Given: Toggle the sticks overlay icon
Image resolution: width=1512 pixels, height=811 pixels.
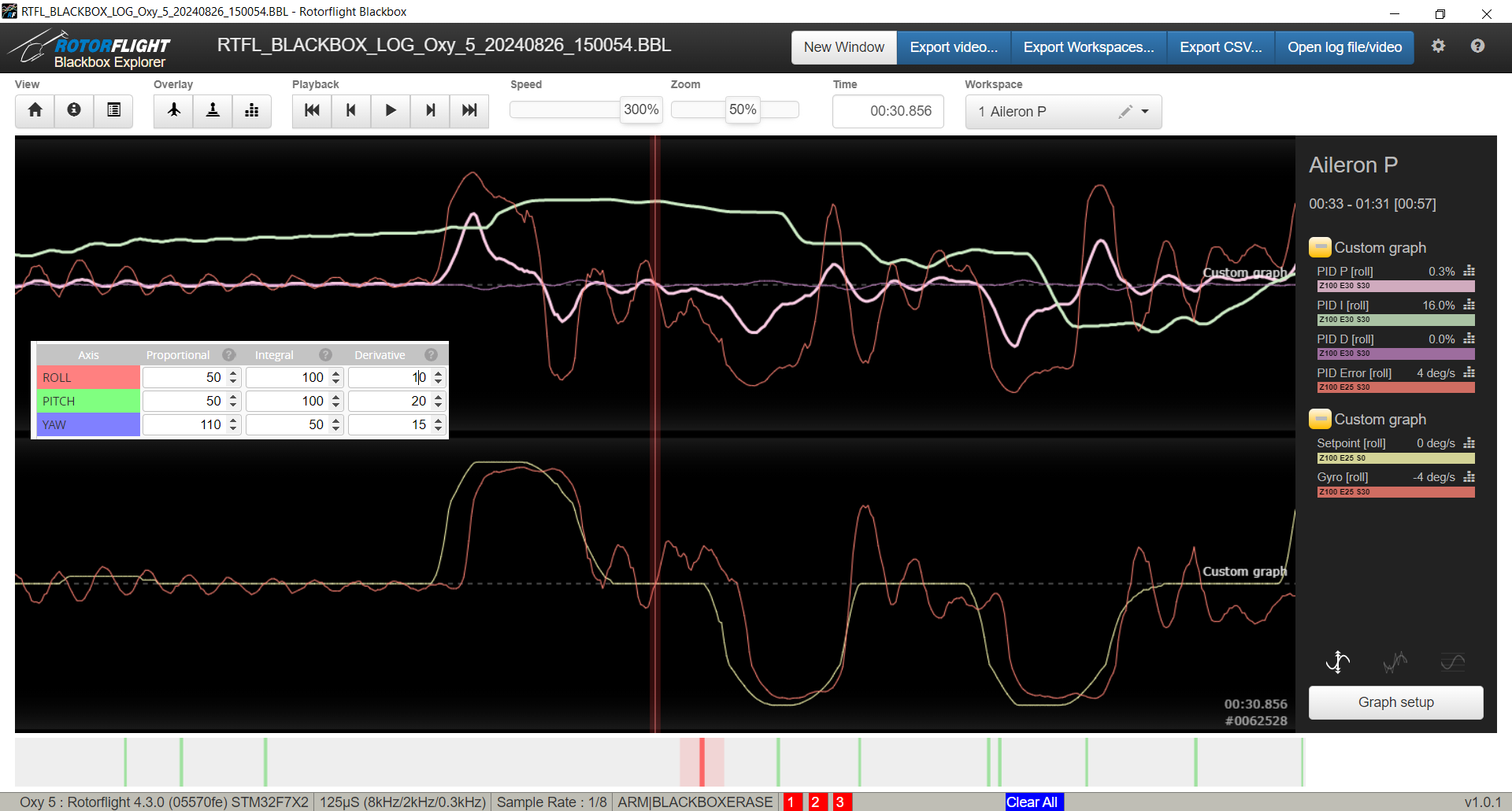Looking at the screenshot, I should [x=213, y=110].
